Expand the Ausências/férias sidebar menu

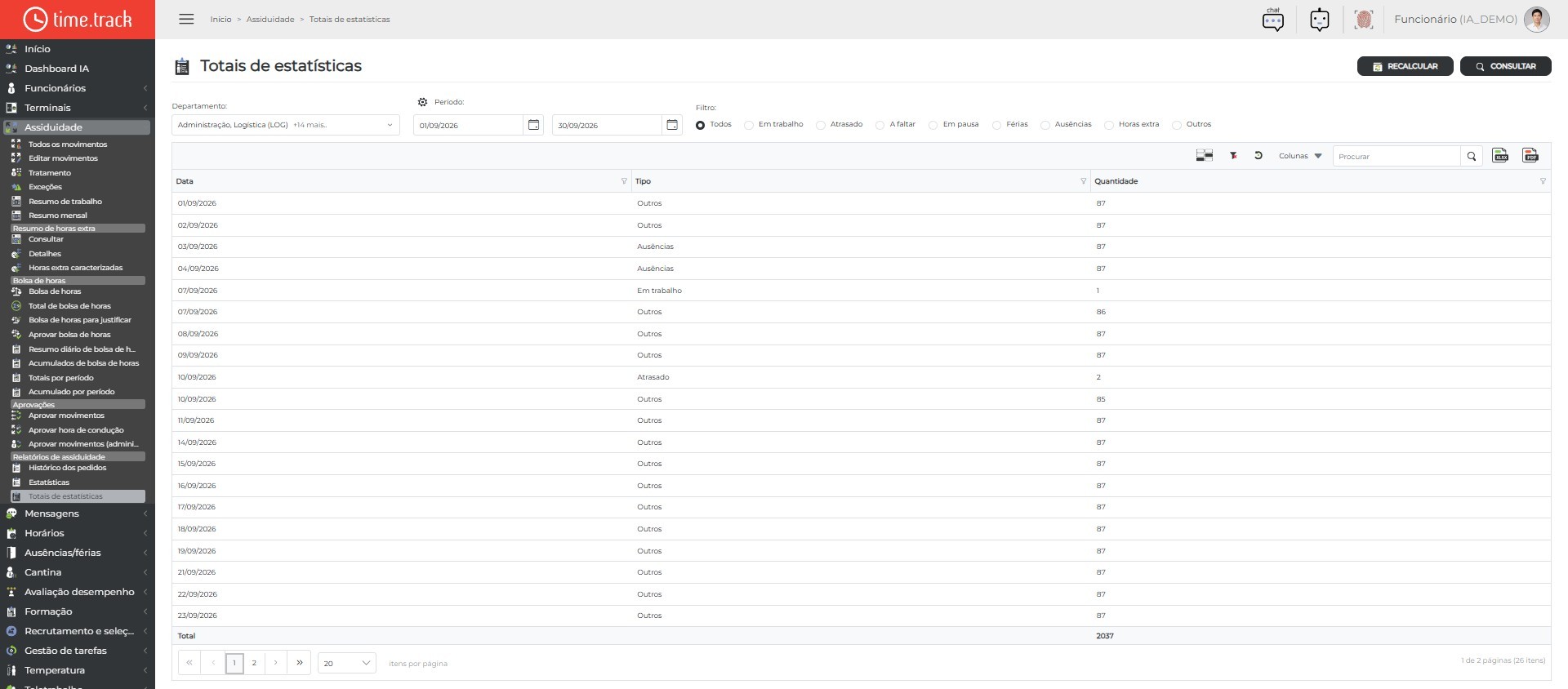tap(78, 553)
